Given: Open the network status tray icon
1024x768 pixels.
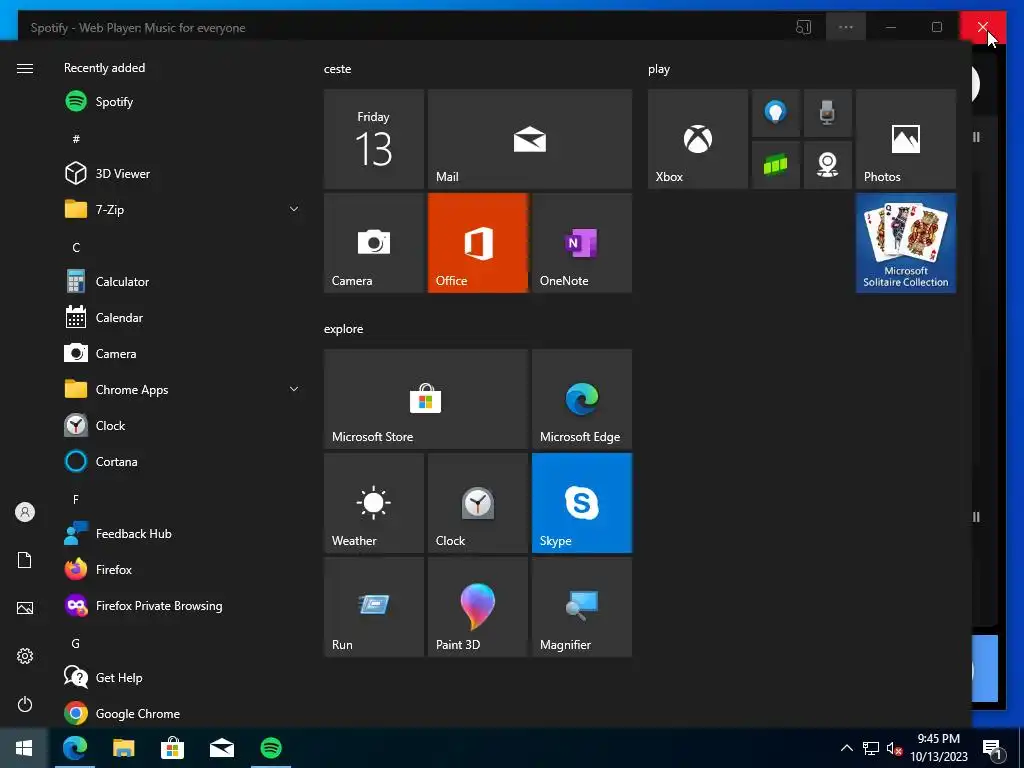Looking at the screenshot, I should tap(871, 748).
